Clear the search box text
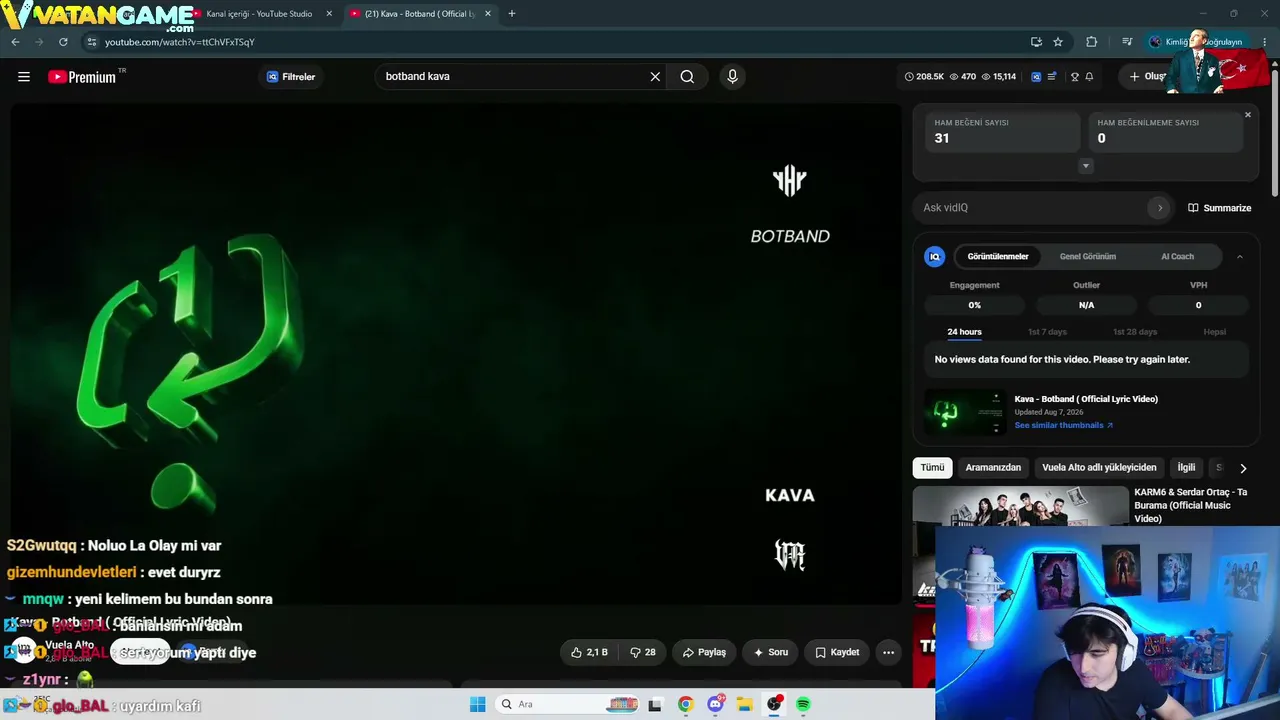 pos(655,77)
